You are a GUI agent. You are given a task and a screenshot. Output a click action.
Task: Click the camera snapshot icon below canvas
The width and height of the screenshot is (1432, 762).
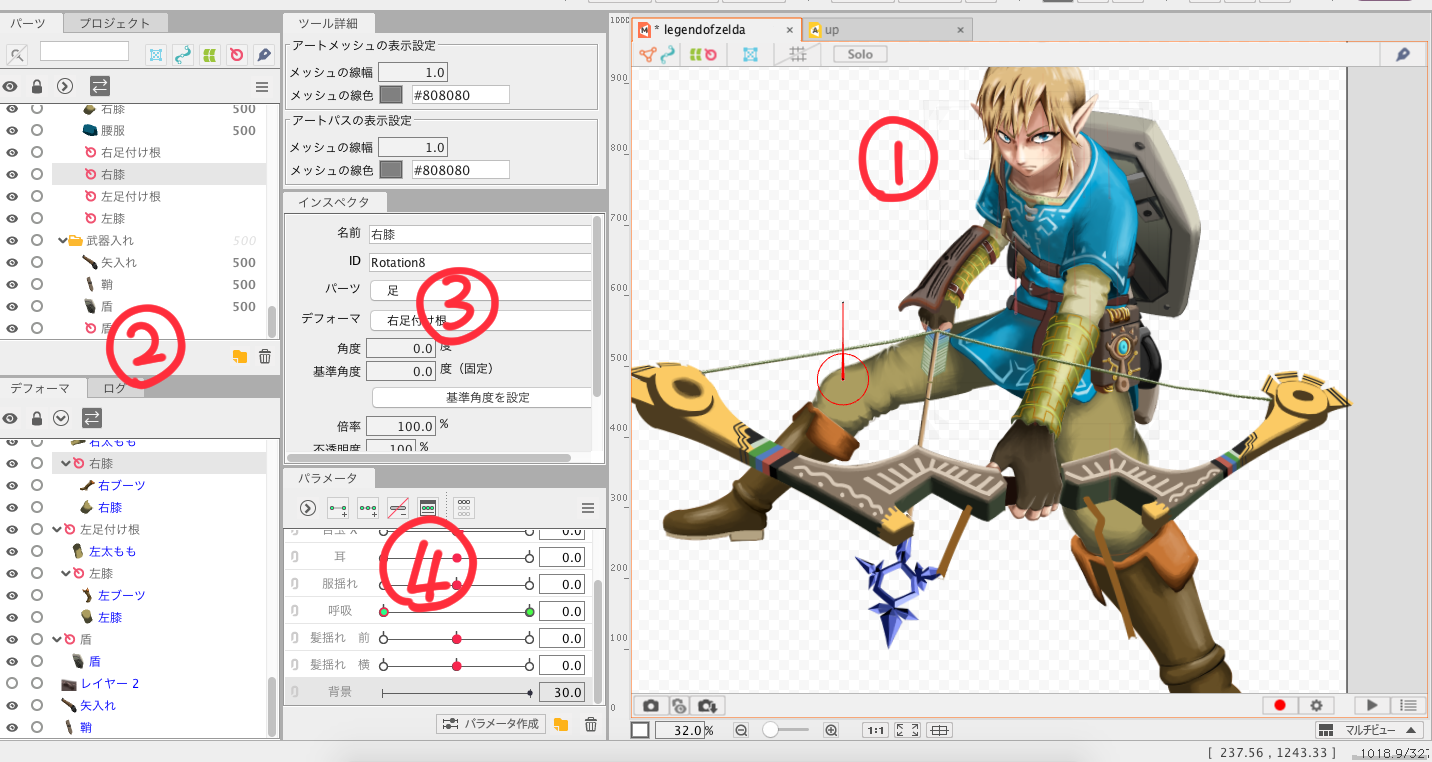[651, 706]
